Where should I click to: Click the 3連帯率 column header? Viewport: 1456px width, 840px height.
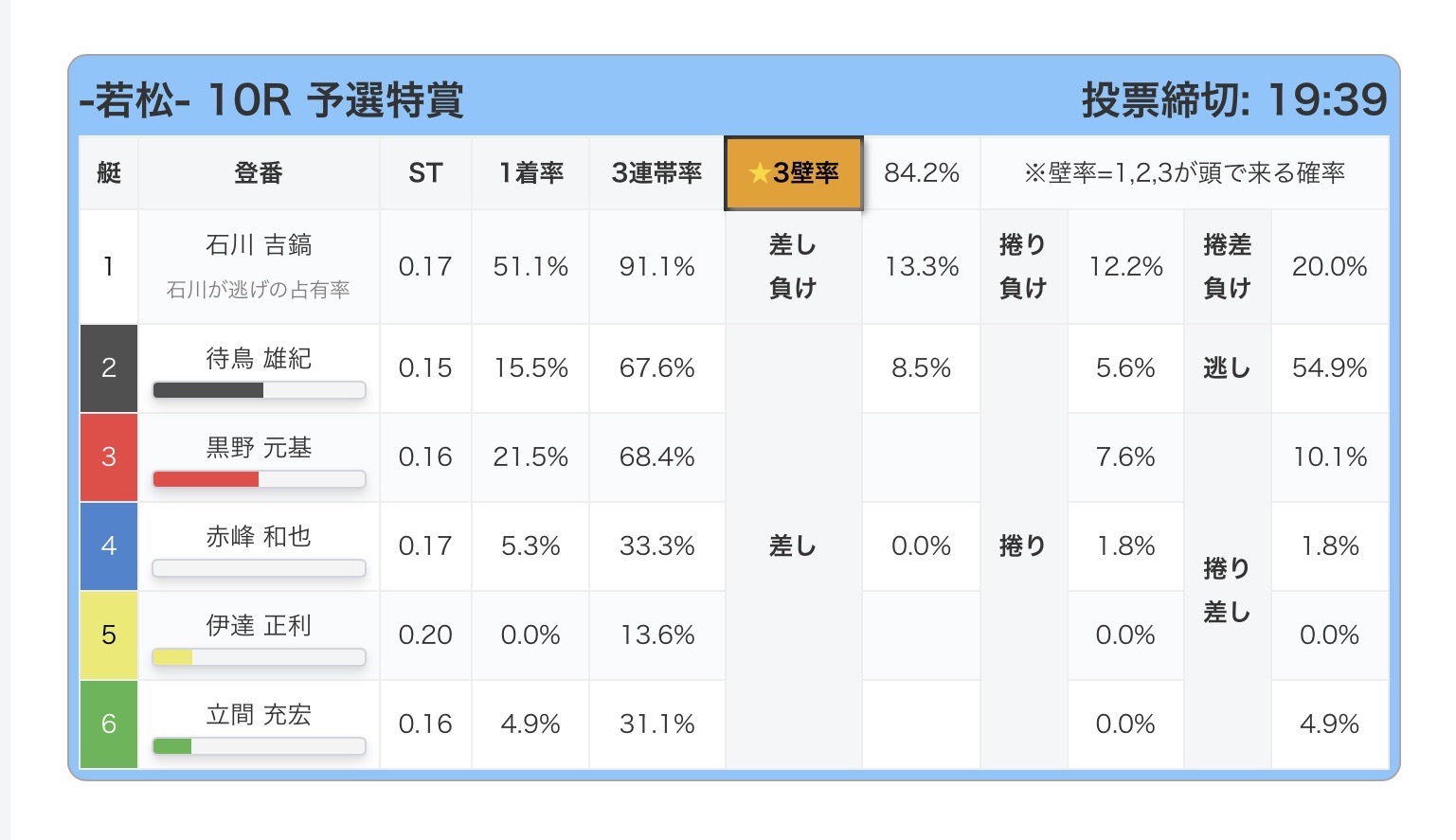(656, 173)
